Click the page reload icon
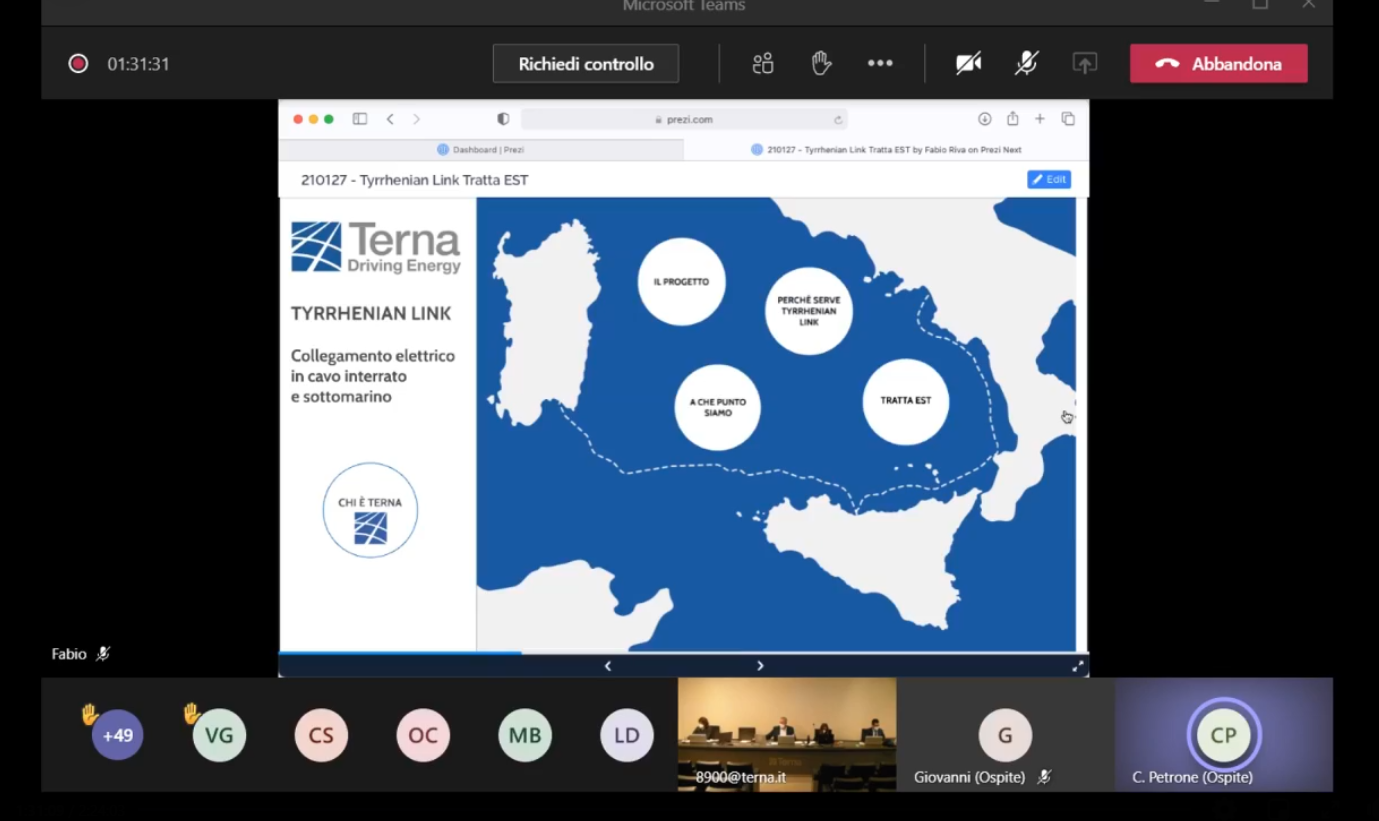Image resolution: width=1379 pixels, height=821 pixels. pos(838,119)
